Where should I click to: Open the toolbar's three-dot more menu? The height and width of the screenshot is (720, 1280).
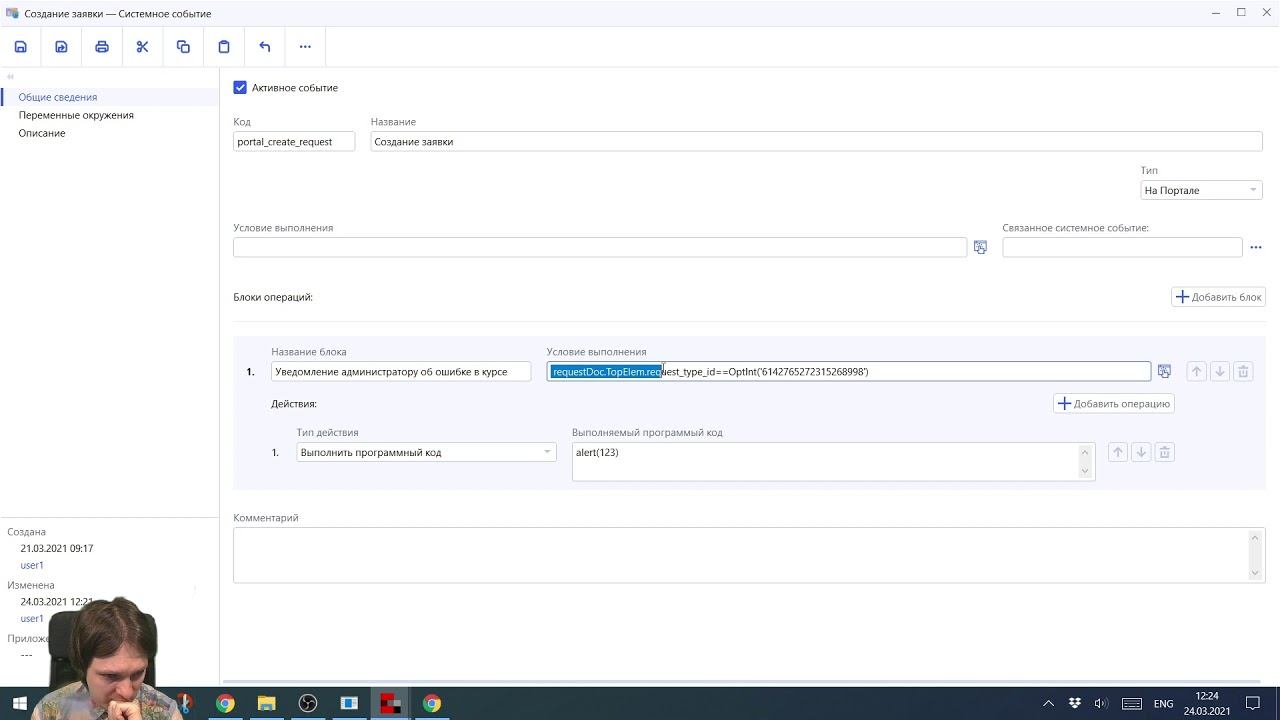[x=305, y=47]
